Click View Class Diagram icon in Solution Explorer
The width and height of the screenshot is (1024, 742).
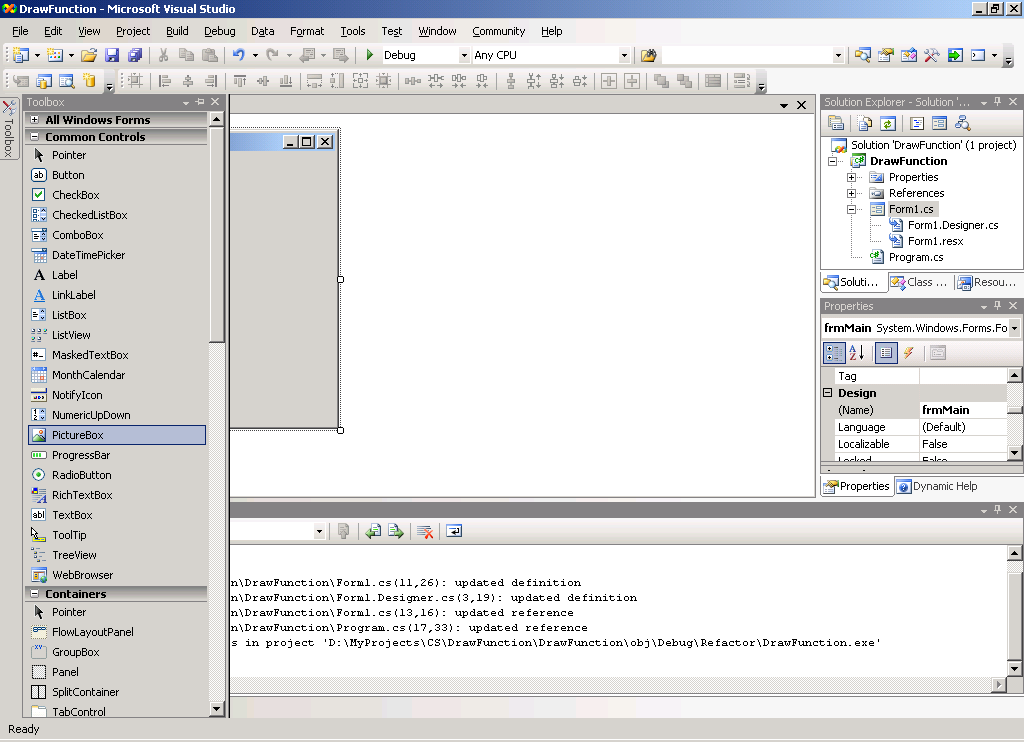click(963, 123)
